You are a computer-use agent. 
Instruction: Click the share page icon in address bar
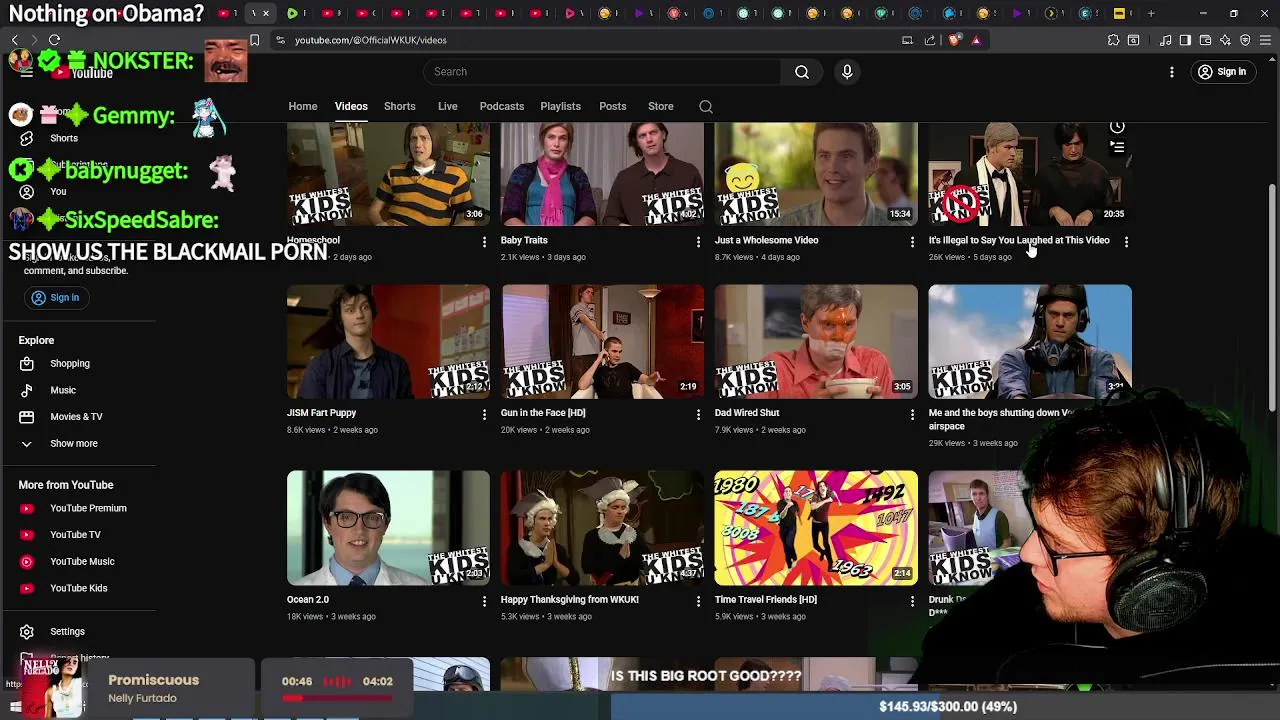(930, 40)
